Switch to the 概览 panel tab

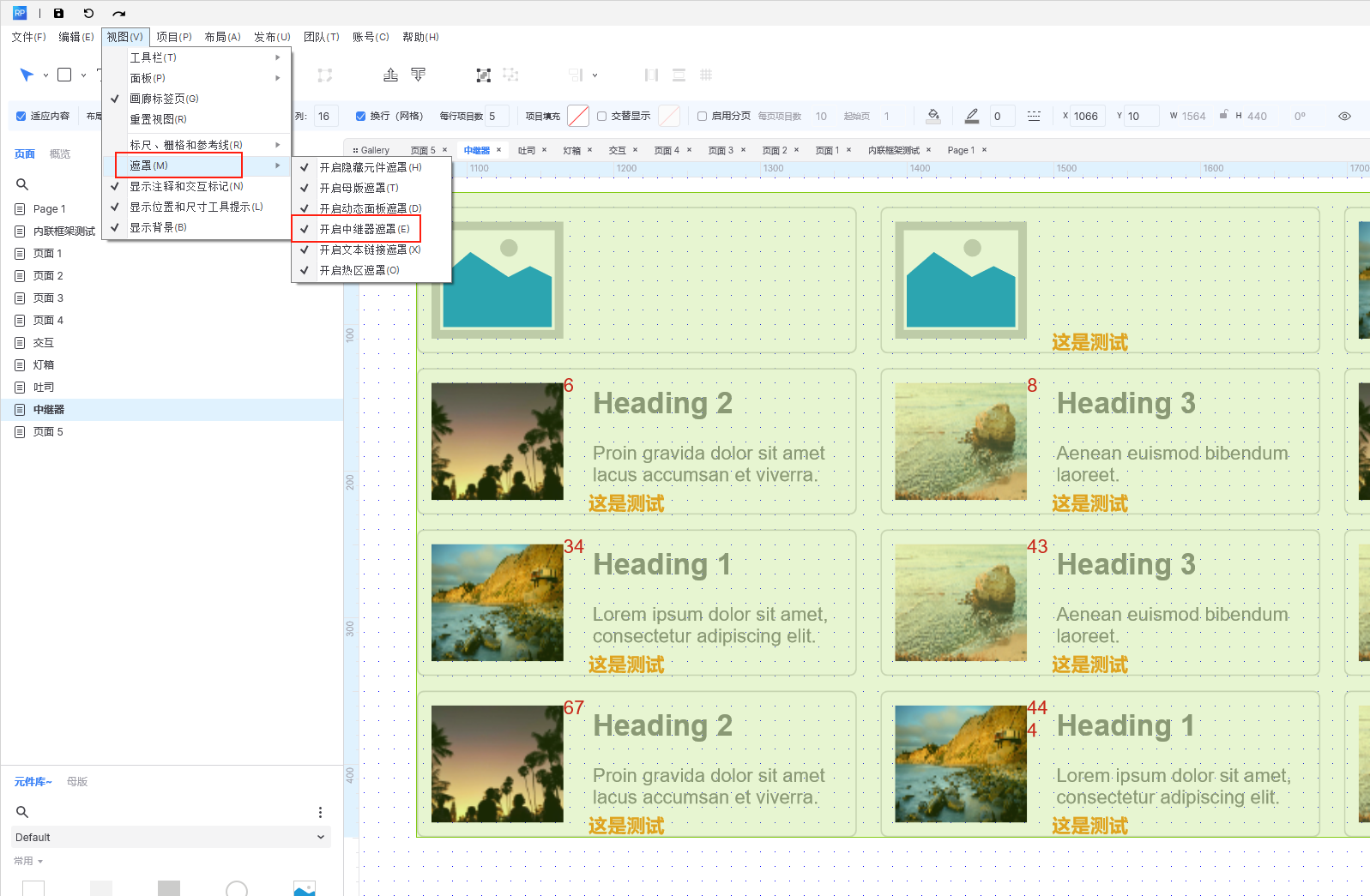[x=59, y=154]
